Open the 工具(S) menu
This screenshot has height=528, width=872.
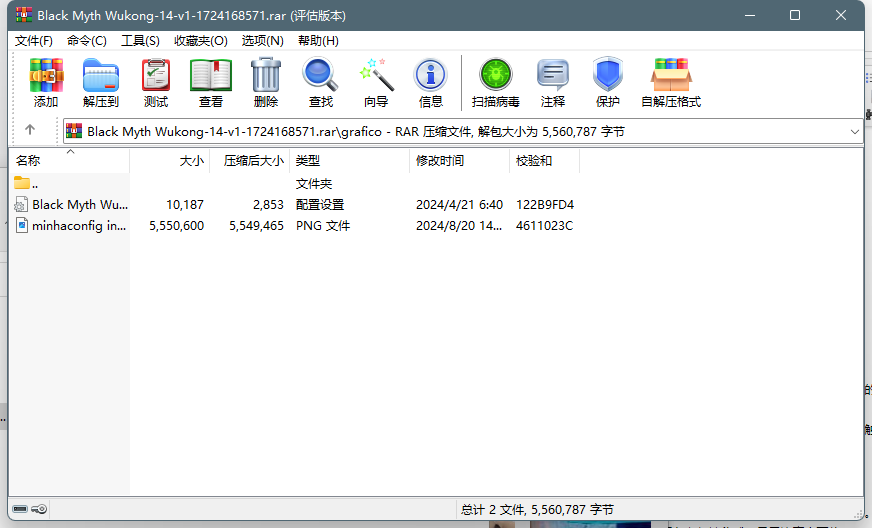click(140, 41)
